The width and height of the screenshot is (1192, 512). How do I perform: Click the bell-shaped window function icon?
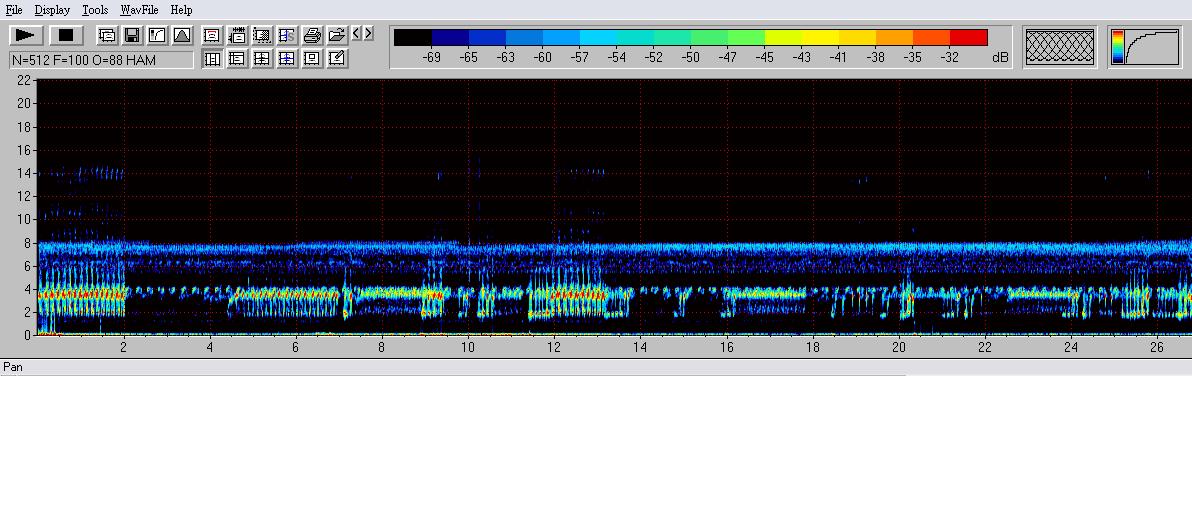click(182, 35)
